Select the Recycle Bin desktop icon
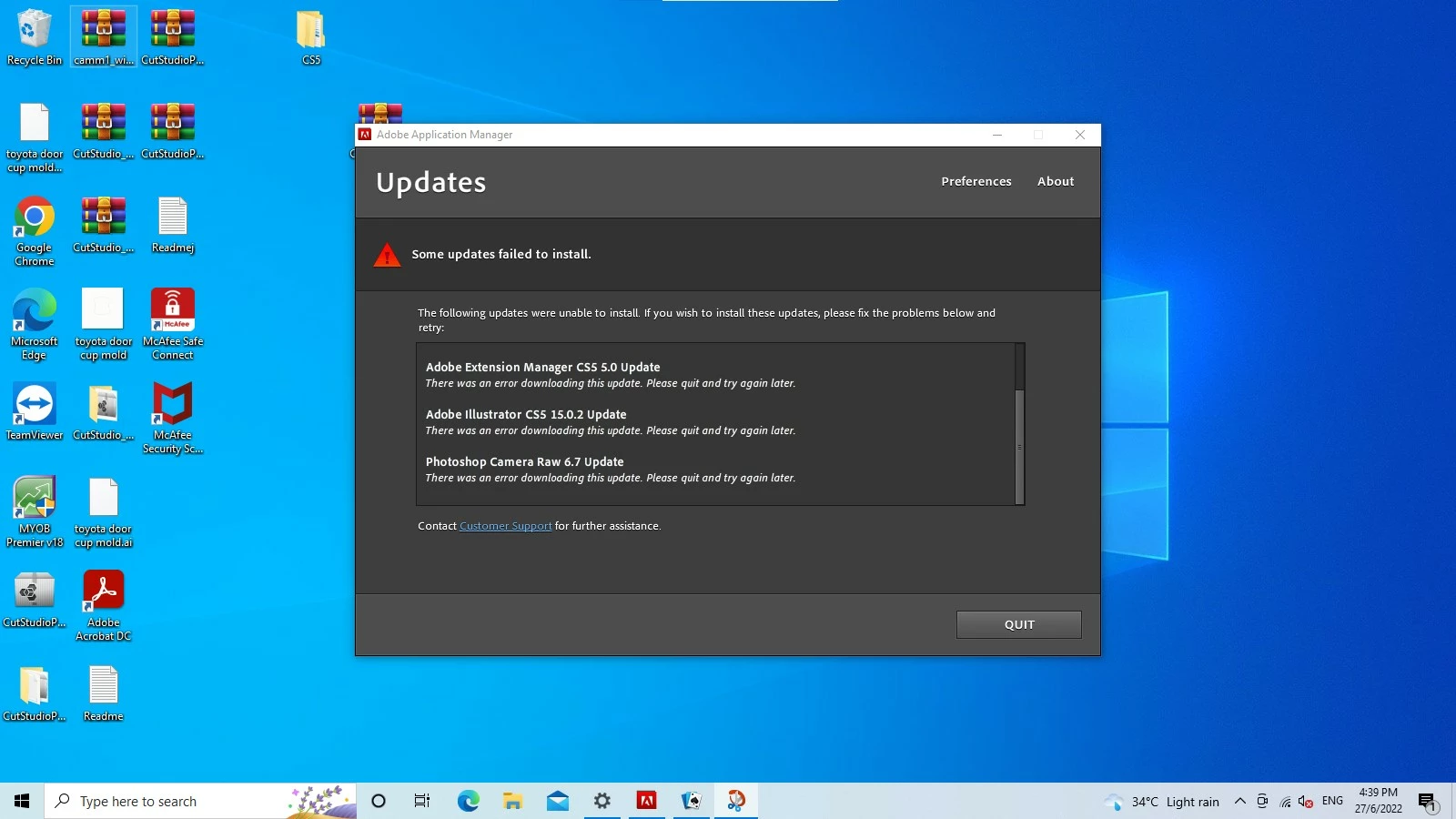Screen dimensions: 1456x819 tap(35, 37)
